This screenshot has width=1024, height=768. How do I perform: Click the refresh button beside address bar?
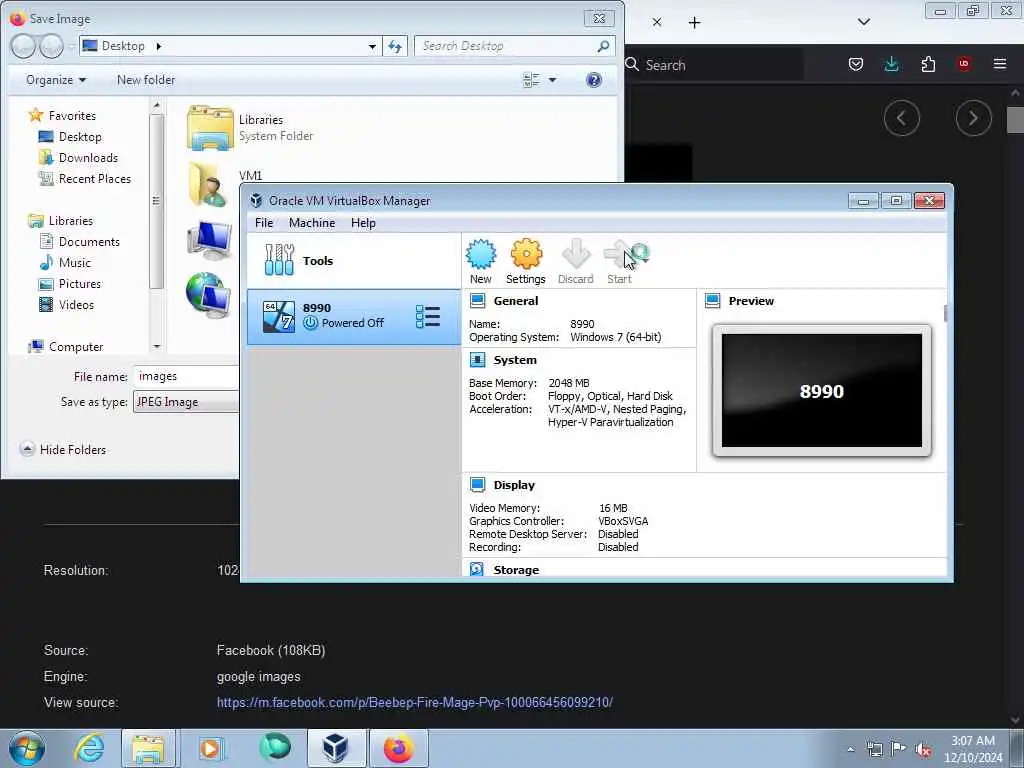[395, 46]
